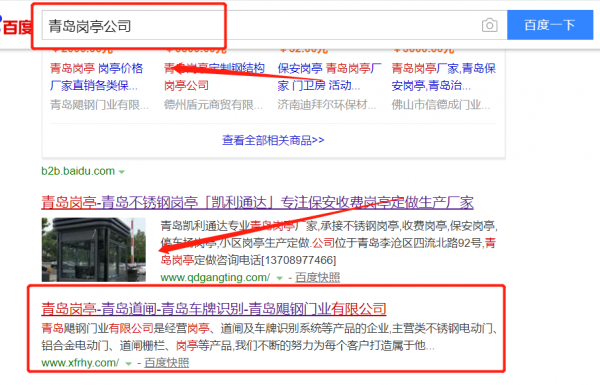Image resolution: width=600 pixels, height=385 pixels.
Task: Expand the dropdown arrow next to www.qdgangting.com
Action: (x=280, y=278)
